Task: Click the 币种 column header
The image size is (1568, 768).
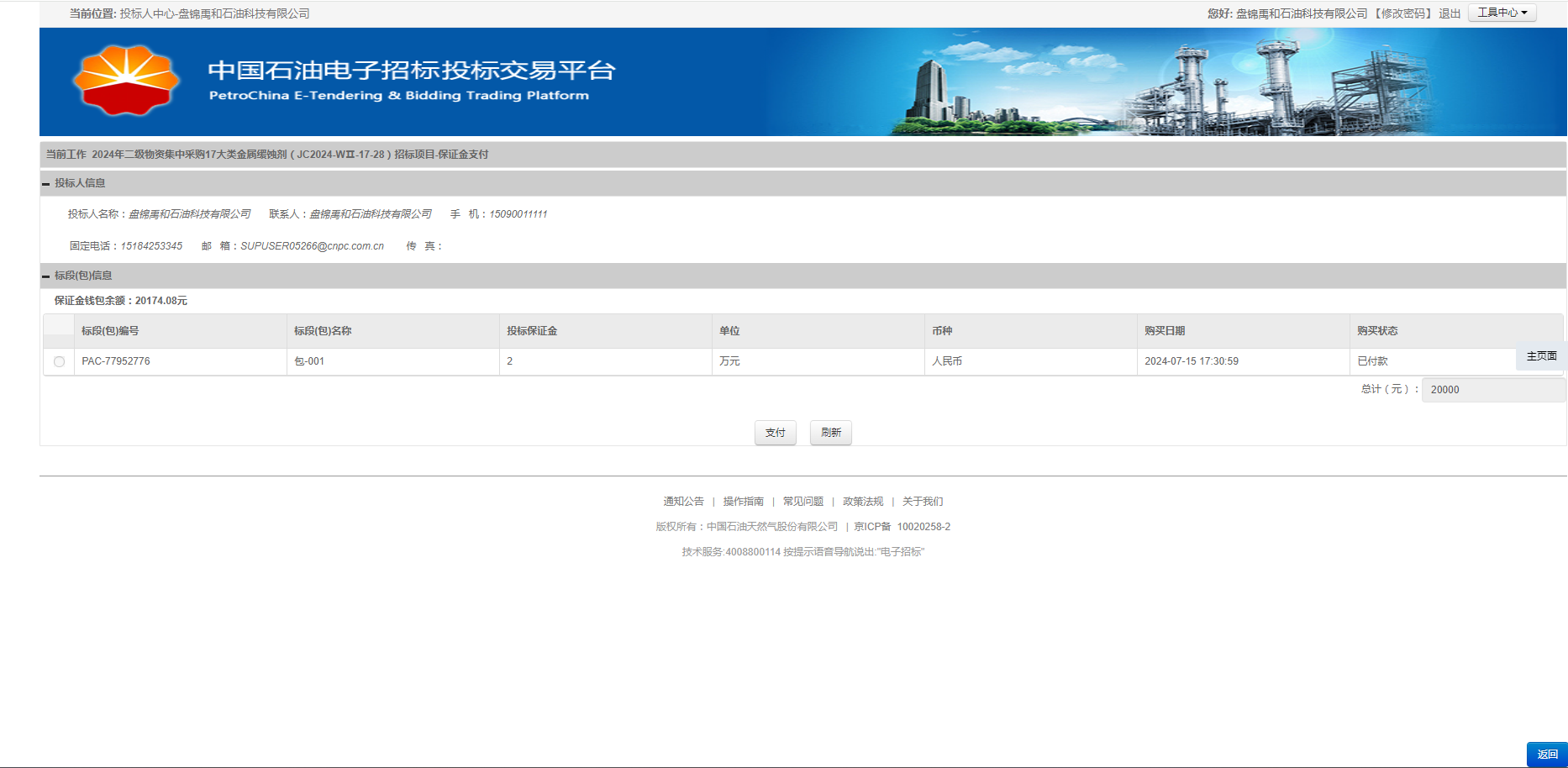Action: coord(1031,331)
